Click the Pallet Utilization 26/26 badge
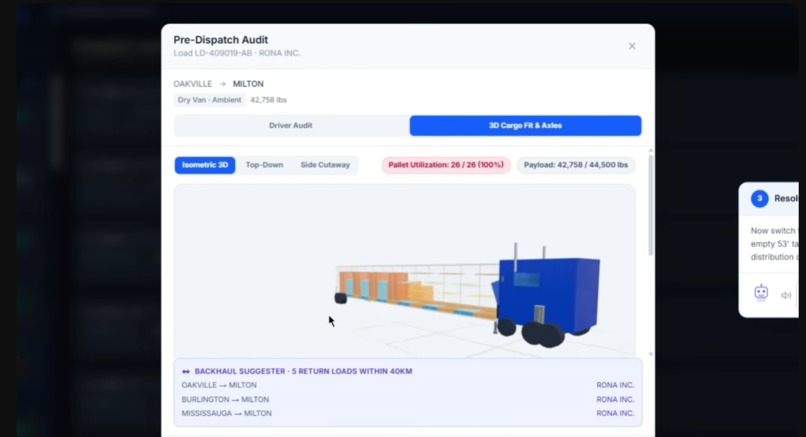The height and width of the screenshot is (437, 806). click(x=446, y=165)
